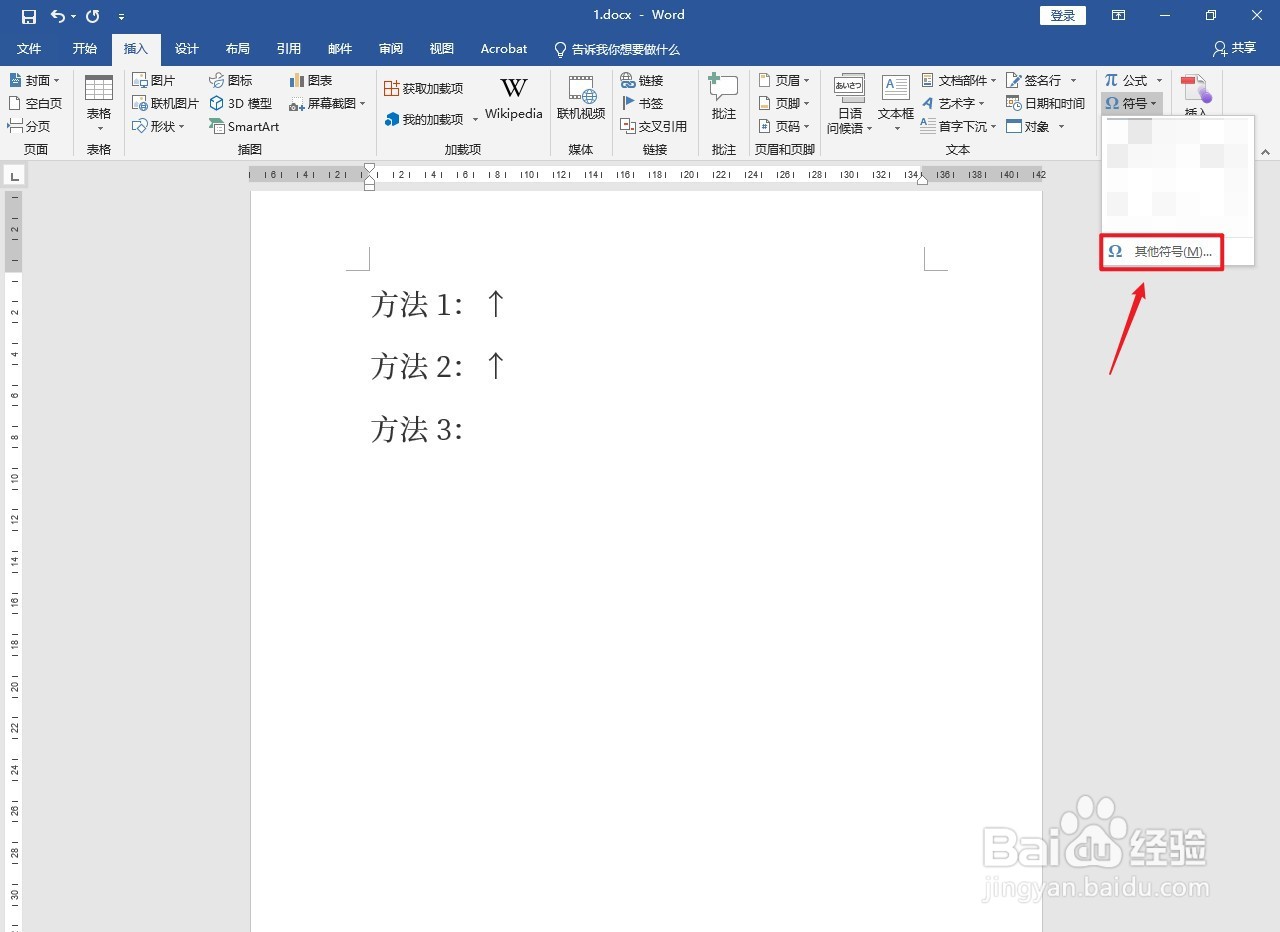The height and width of the screenshot is (932, 1280).
Task: Switch to the 设计 ribbon tab
Action: point(187,48)
